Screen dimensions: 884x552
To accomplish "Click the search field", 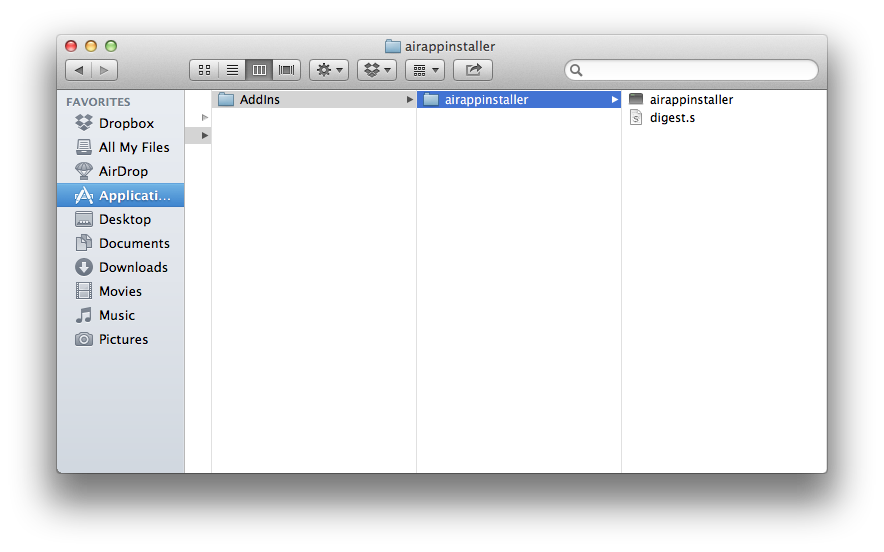I will pos(691,70).
